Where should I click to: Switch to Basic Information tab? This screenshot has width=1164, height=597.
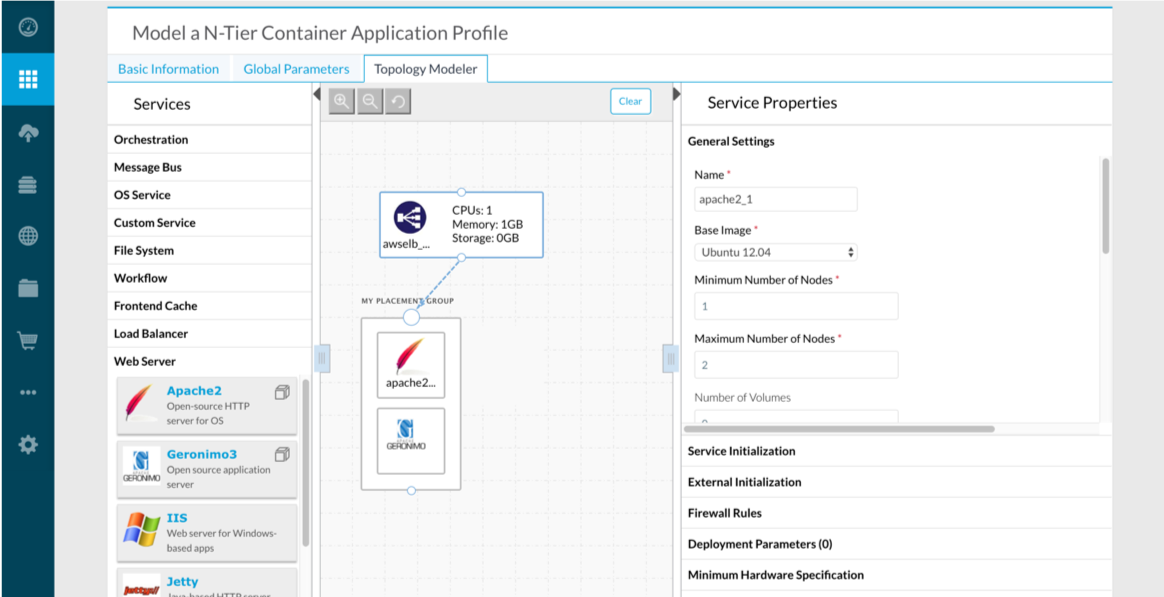pos(169,69)
